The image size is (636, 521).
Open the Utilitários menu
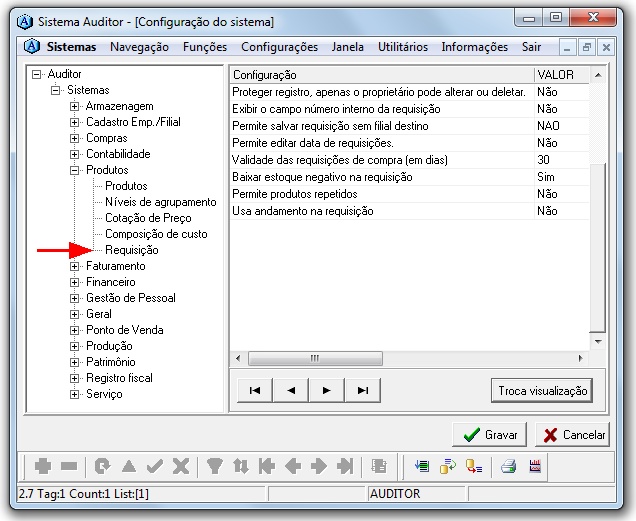pyautogui.click(x=402, y=47)
